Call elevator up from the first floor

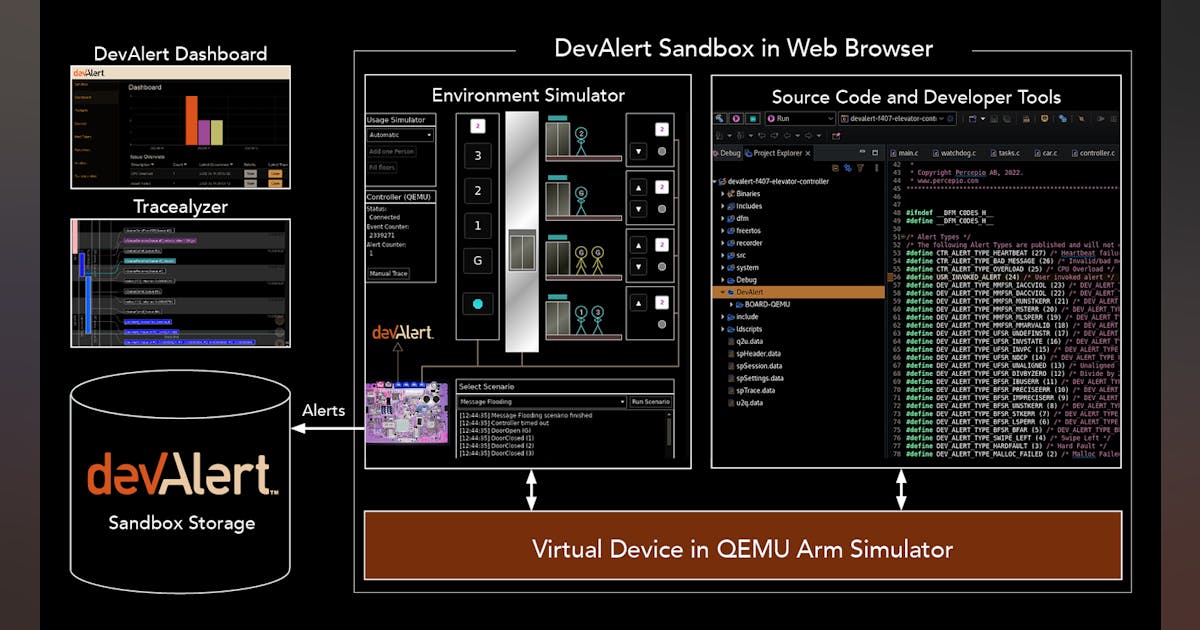(x=638, y=245)
